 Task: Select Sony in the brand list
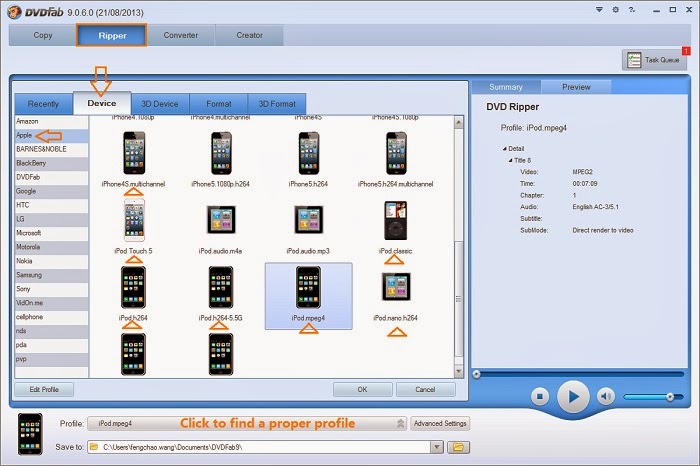tap(51, 289)
